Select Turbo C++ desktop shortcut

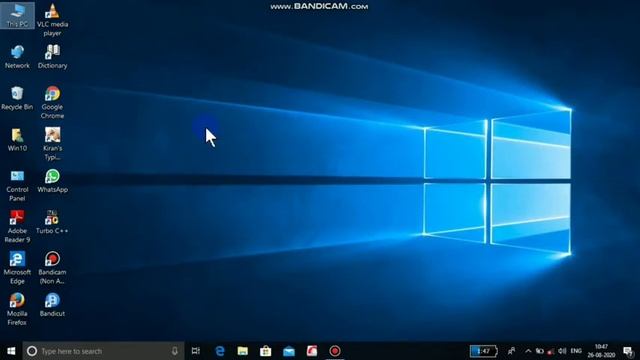tap(52, 222)
